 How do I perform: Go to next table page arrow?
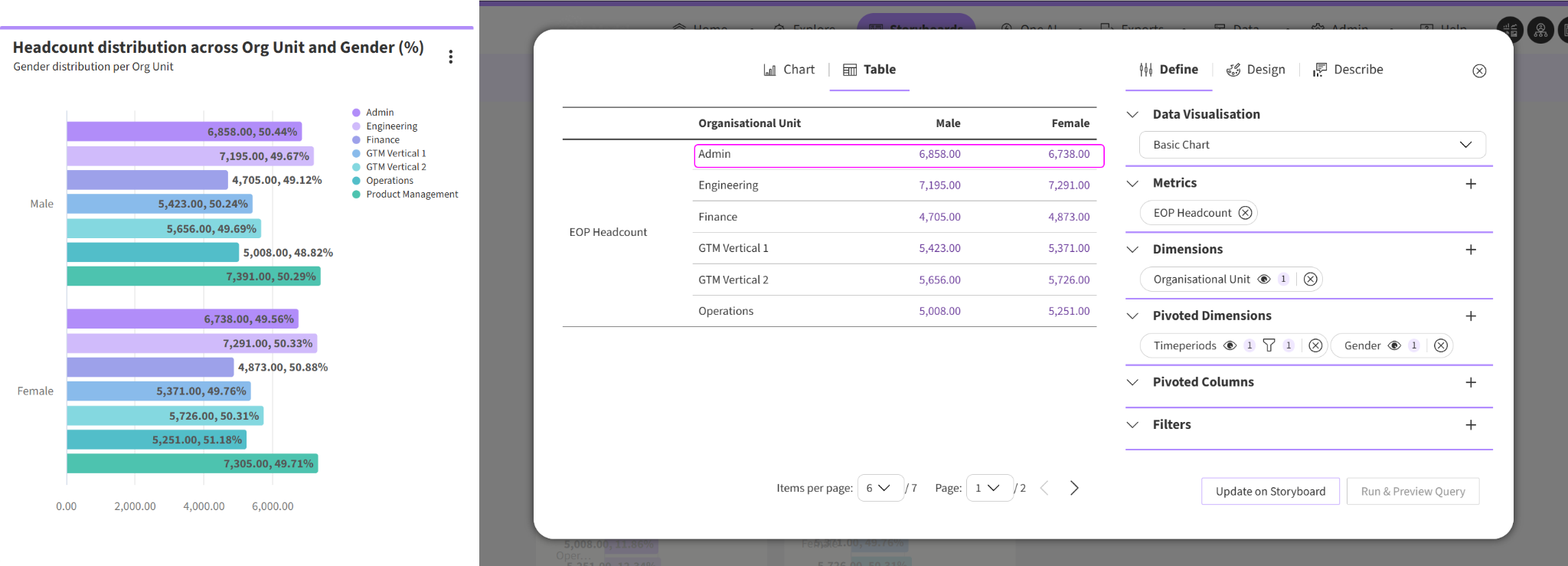(x=1074, y=488)
